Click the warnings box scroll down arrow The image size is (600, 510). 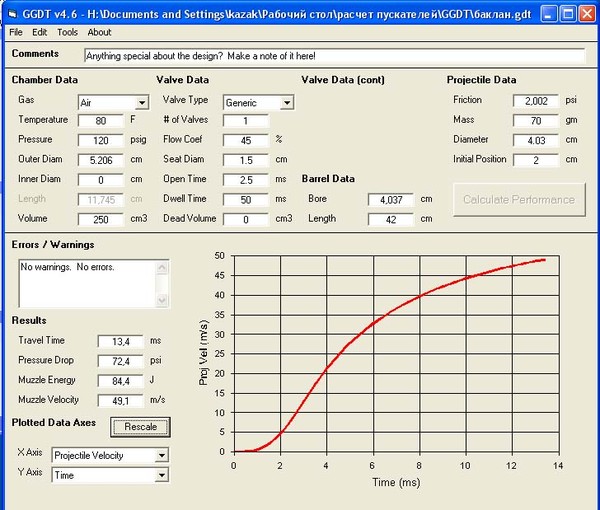tap(162, 300)
